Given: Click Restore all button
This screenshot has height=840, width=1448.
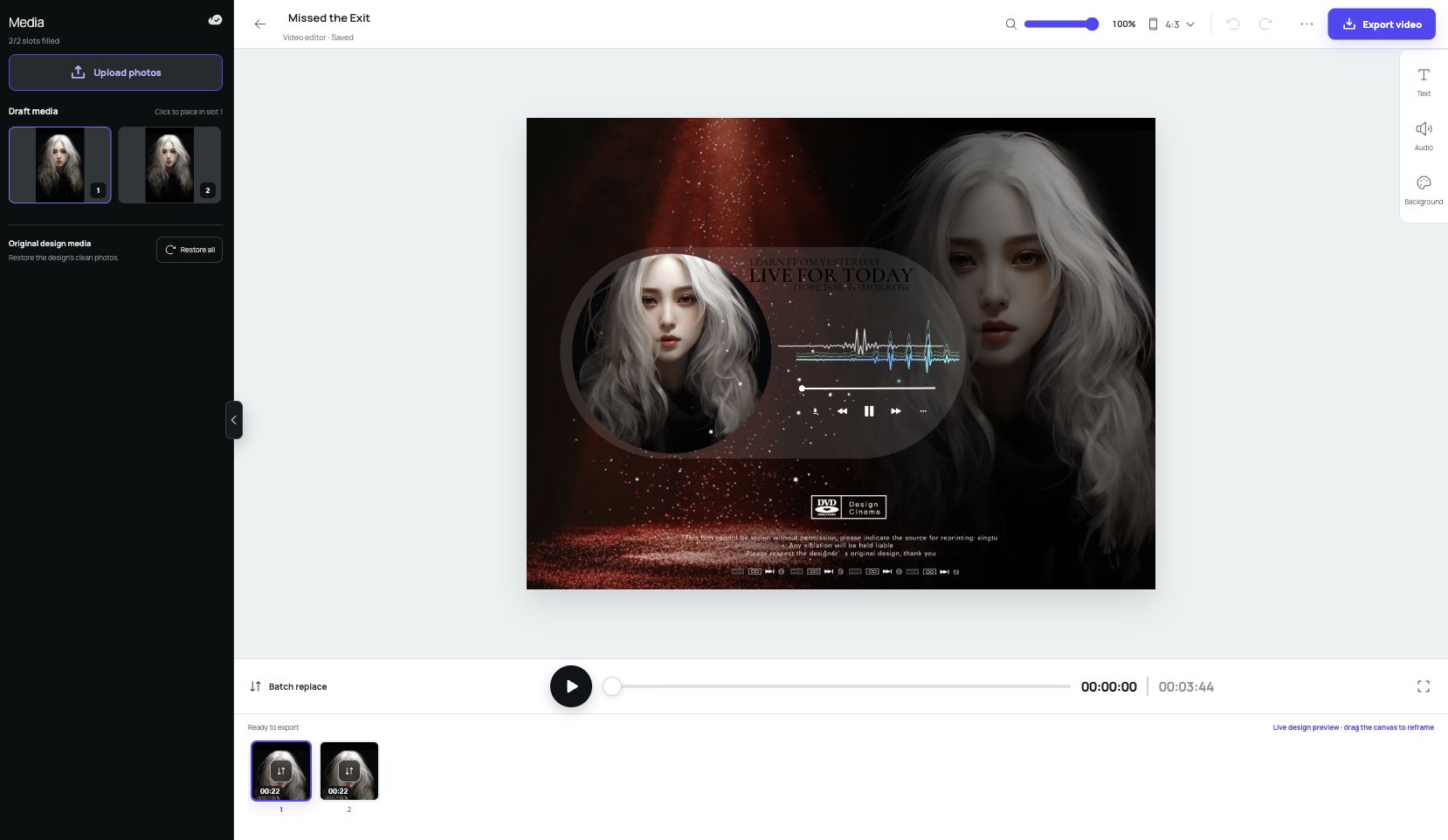Looking at the screenshot, I should tap(190, 250).
